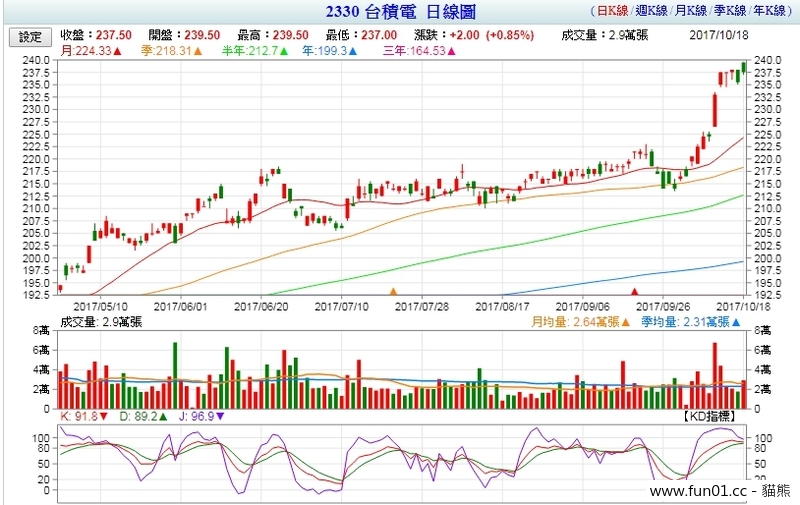Click the orange triangle marker on price axis
The image size is (800, 505).
[393, 292]
